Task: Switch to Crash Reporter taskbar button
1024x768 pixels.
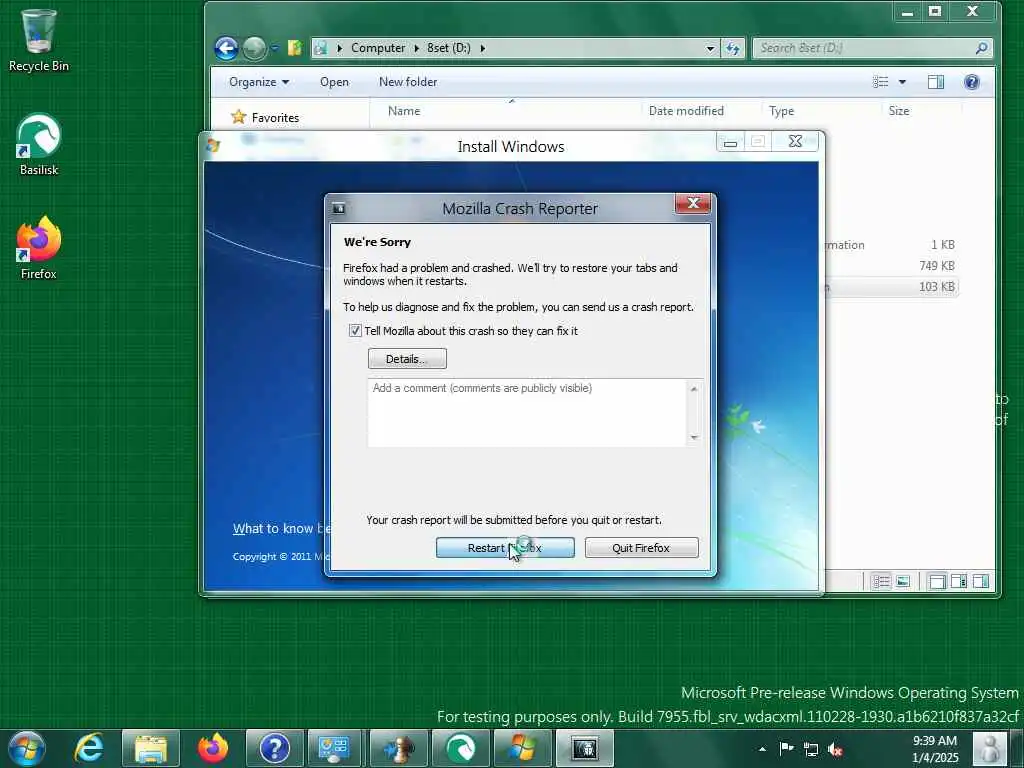Action: point(584,748)
